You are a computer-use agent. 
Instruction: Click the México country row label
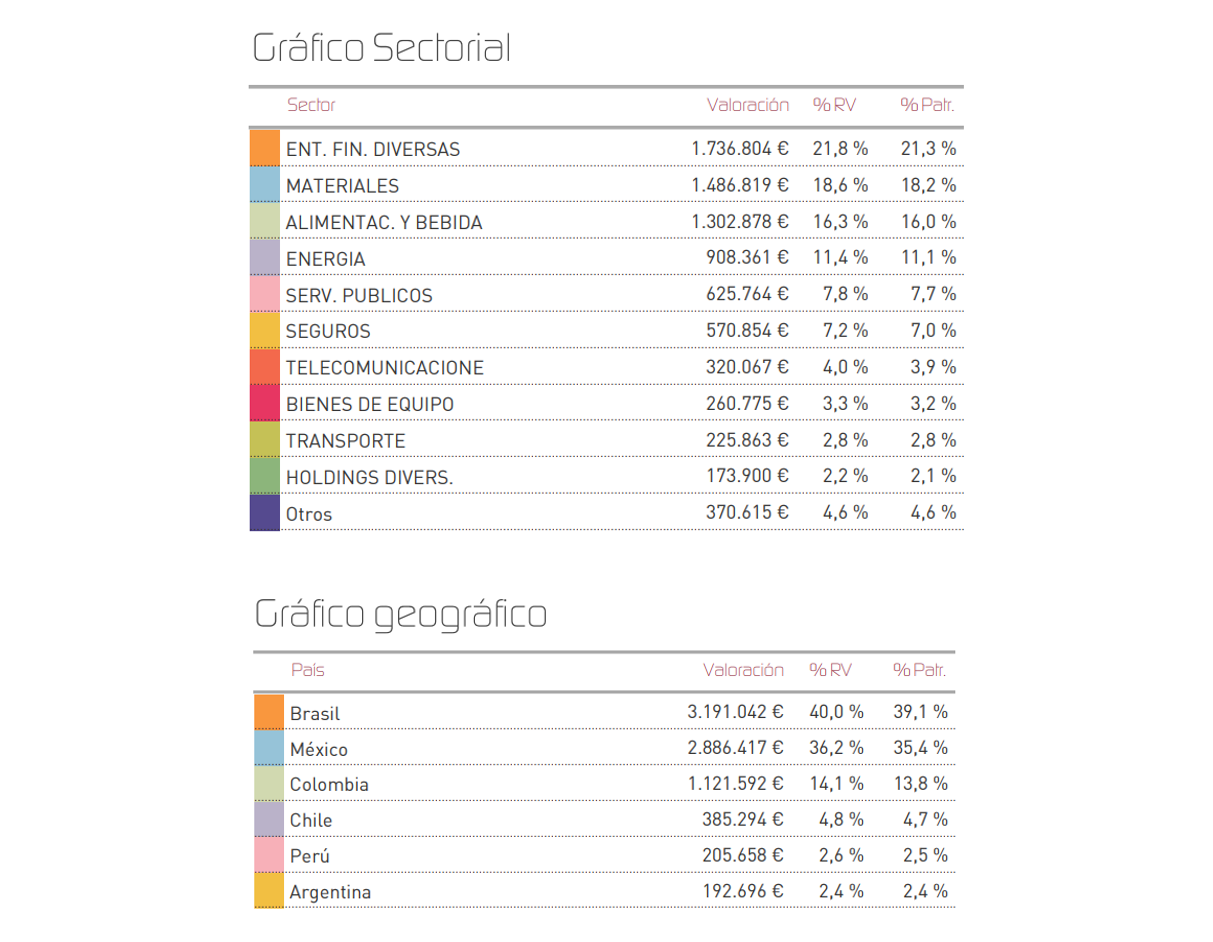(319, 749)
